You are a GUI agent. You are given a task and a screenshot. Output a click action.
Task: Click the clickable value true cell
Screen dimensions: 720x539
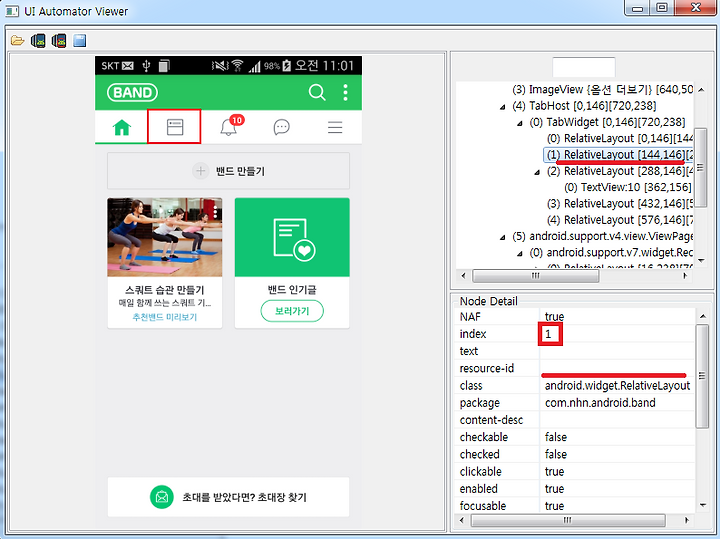pos(617,472)
